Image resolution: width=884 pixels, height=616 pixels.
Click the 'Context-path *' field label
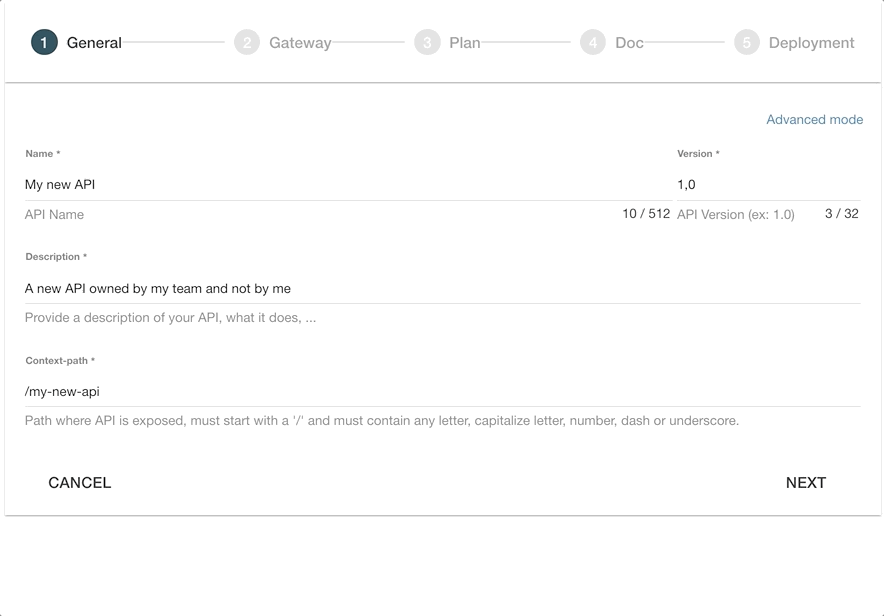click(60, 361)
